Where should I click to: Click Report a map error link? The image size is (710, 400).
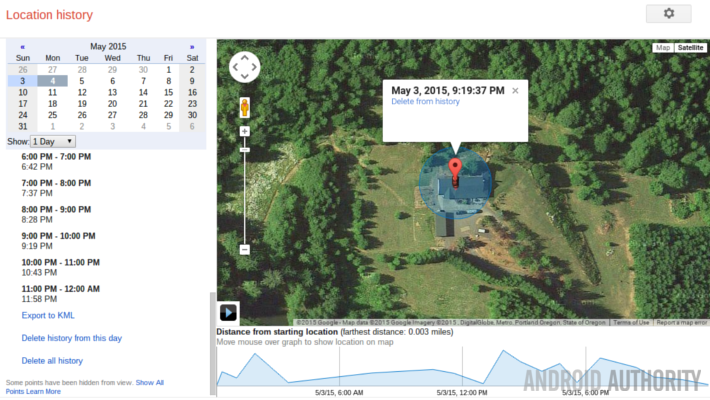(x=681, y=323)
